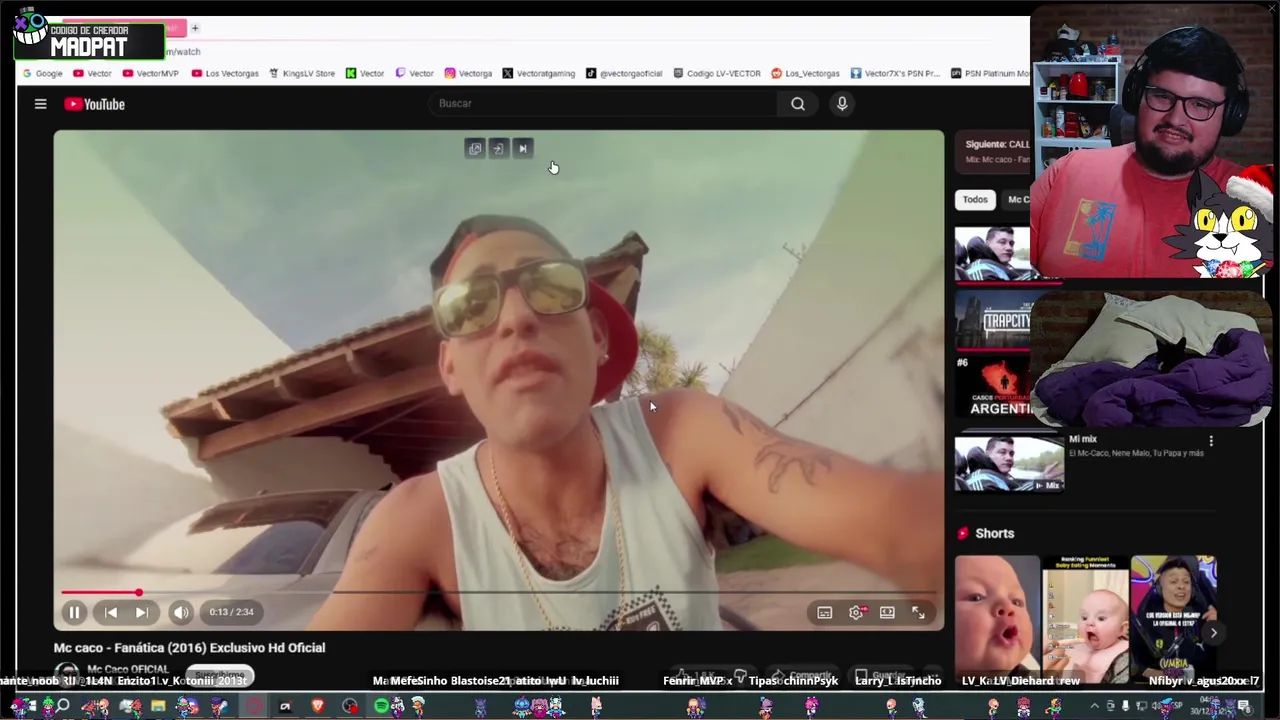Open Brave browser from the taskbar
This screenshot has width=1280, height=720.
(318, 707)
